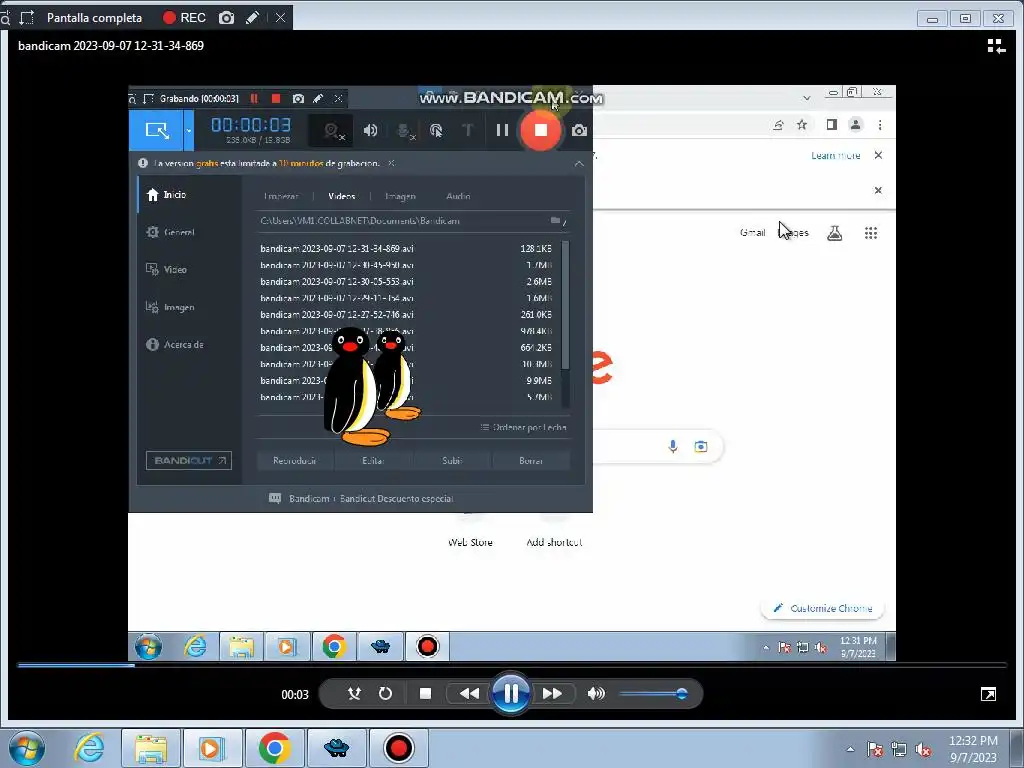Click the 00:03 elapsed time display
The image size is (1024, 768).
[x=295, y=694]
